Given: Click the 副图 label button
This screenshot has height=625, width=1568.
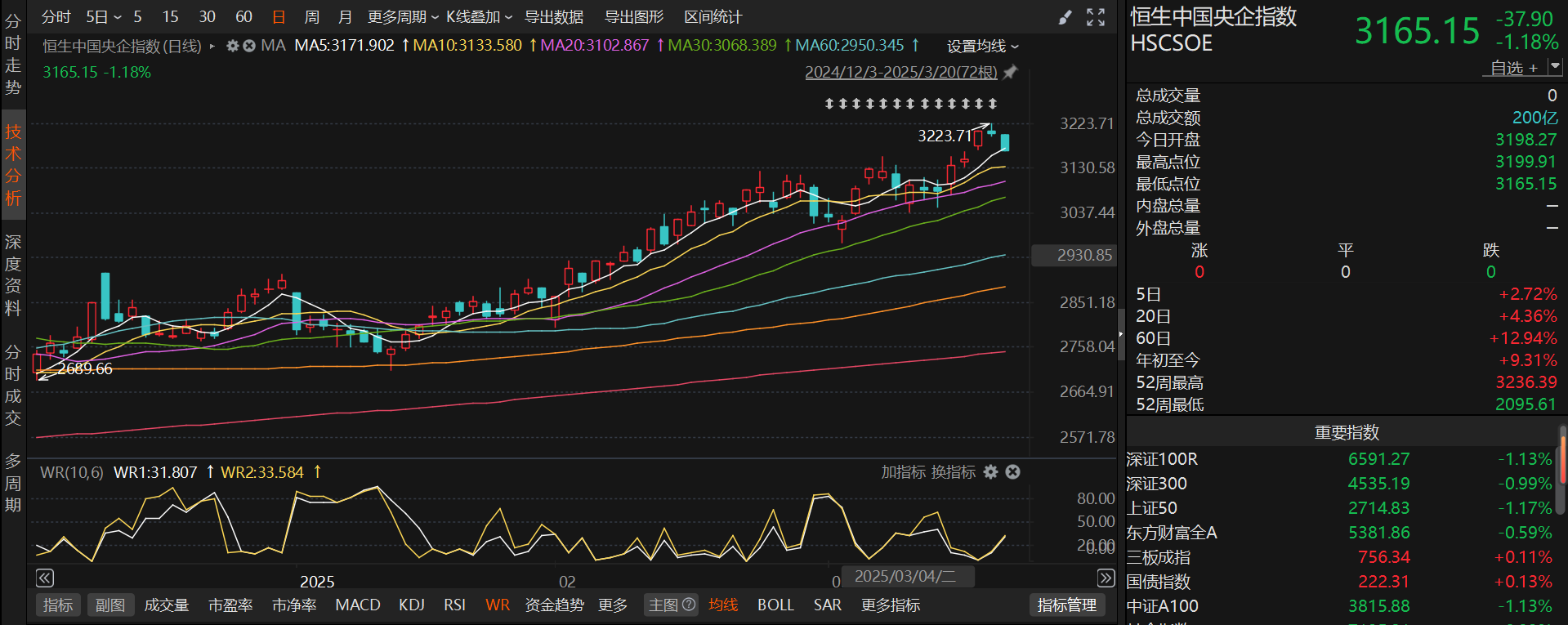Looking at the screenshot, I should [x=110, y=605].
